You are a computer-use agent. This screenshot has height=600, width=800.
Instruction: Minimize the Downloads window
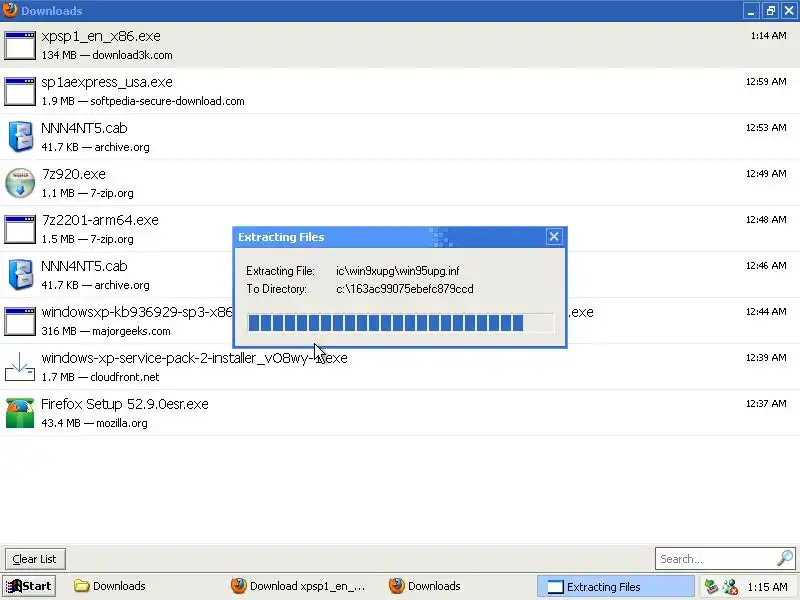point(751,10)
